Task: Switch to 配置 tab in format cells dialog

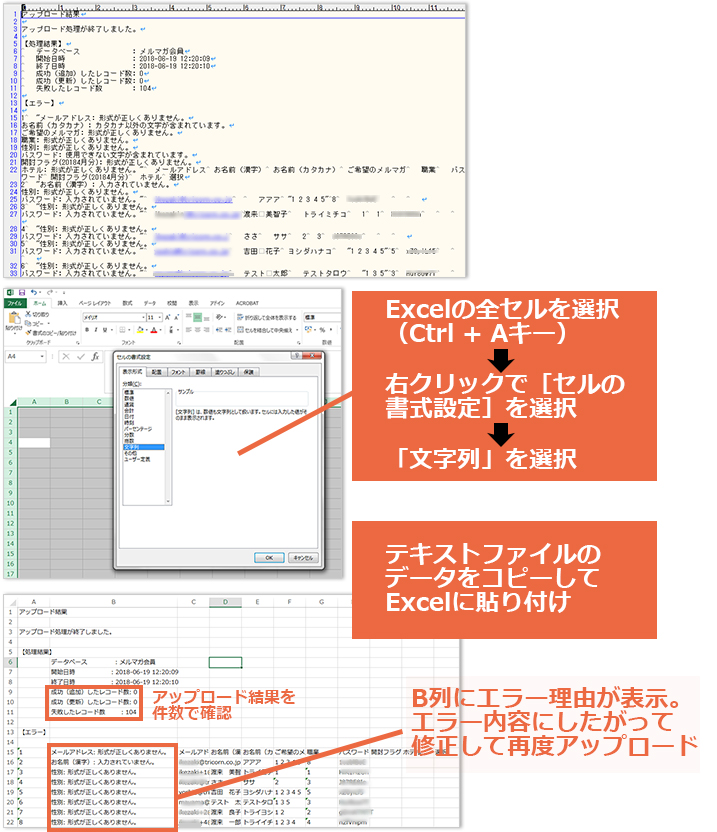Action: click(x=157, y=372)
